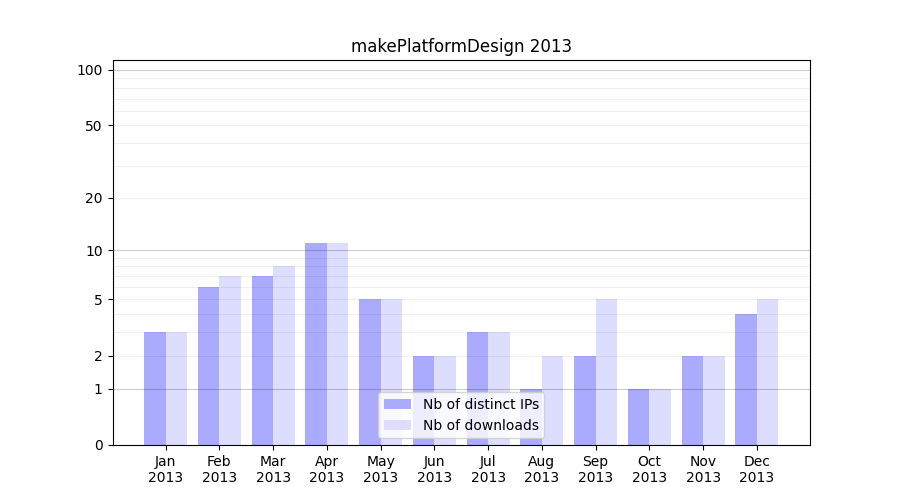
Task: Click the April downloads bar
Action: coord(337,343)
